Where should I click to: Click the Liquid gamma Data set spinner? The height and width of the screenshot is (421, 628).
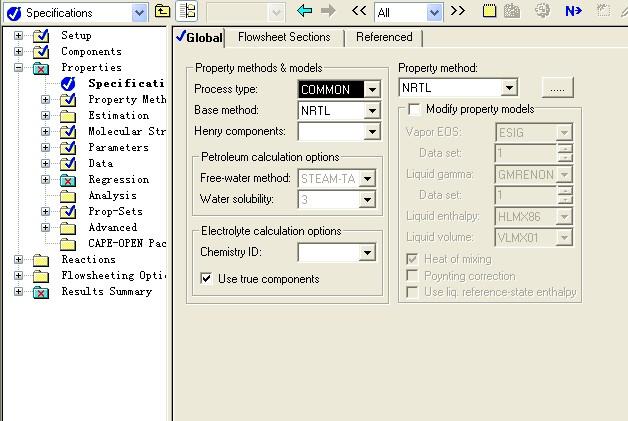[x=565, y=195]
